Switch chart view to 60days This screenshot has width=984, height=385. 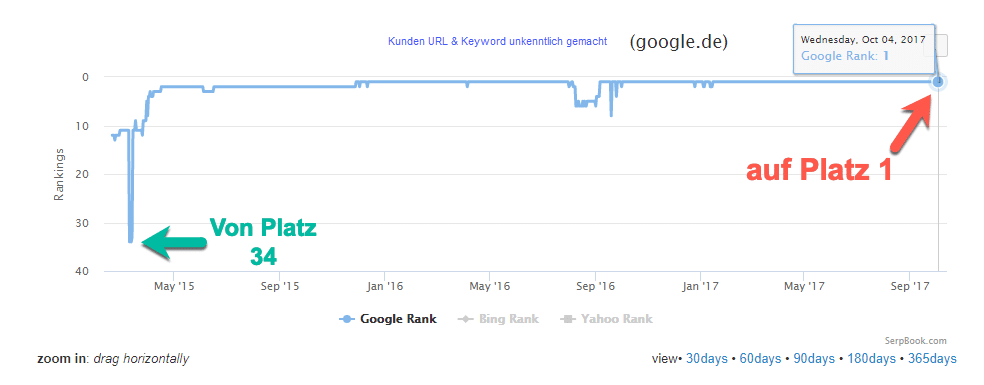[x=761, y=359]
